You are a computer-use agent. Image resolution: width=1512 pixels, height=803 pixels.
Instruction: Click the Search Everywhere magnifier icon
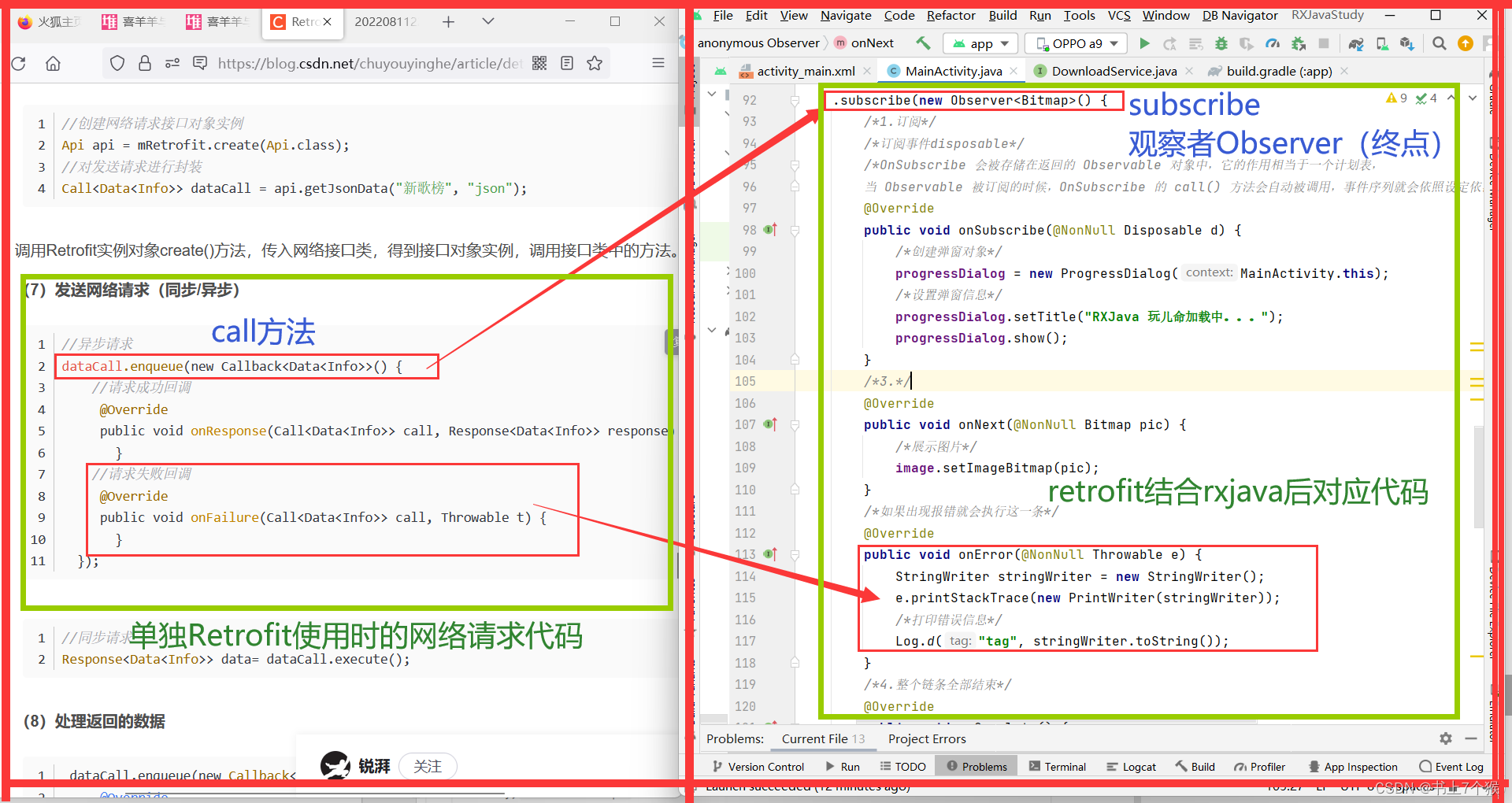pyautogui.click(x=1440, y=43)
